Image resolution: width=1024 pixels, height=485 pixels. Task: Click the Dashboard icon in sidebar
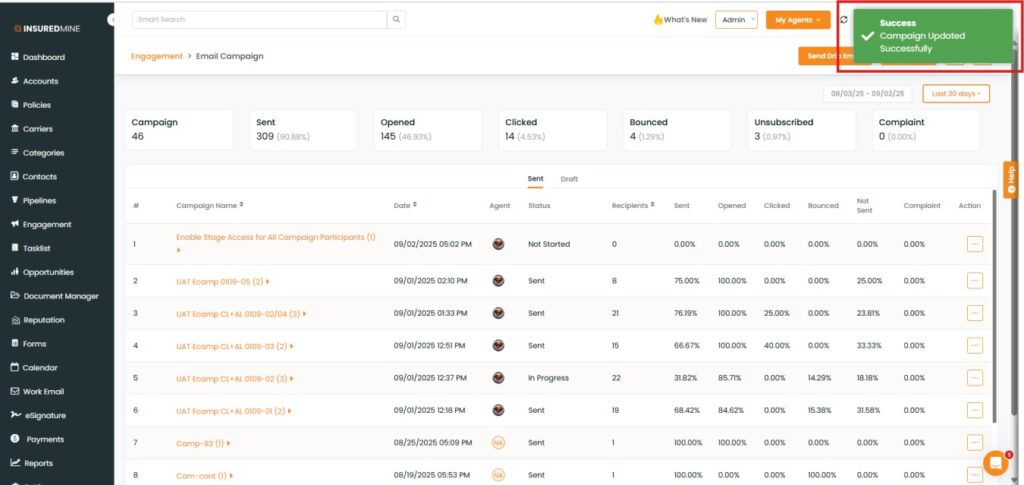15,57
